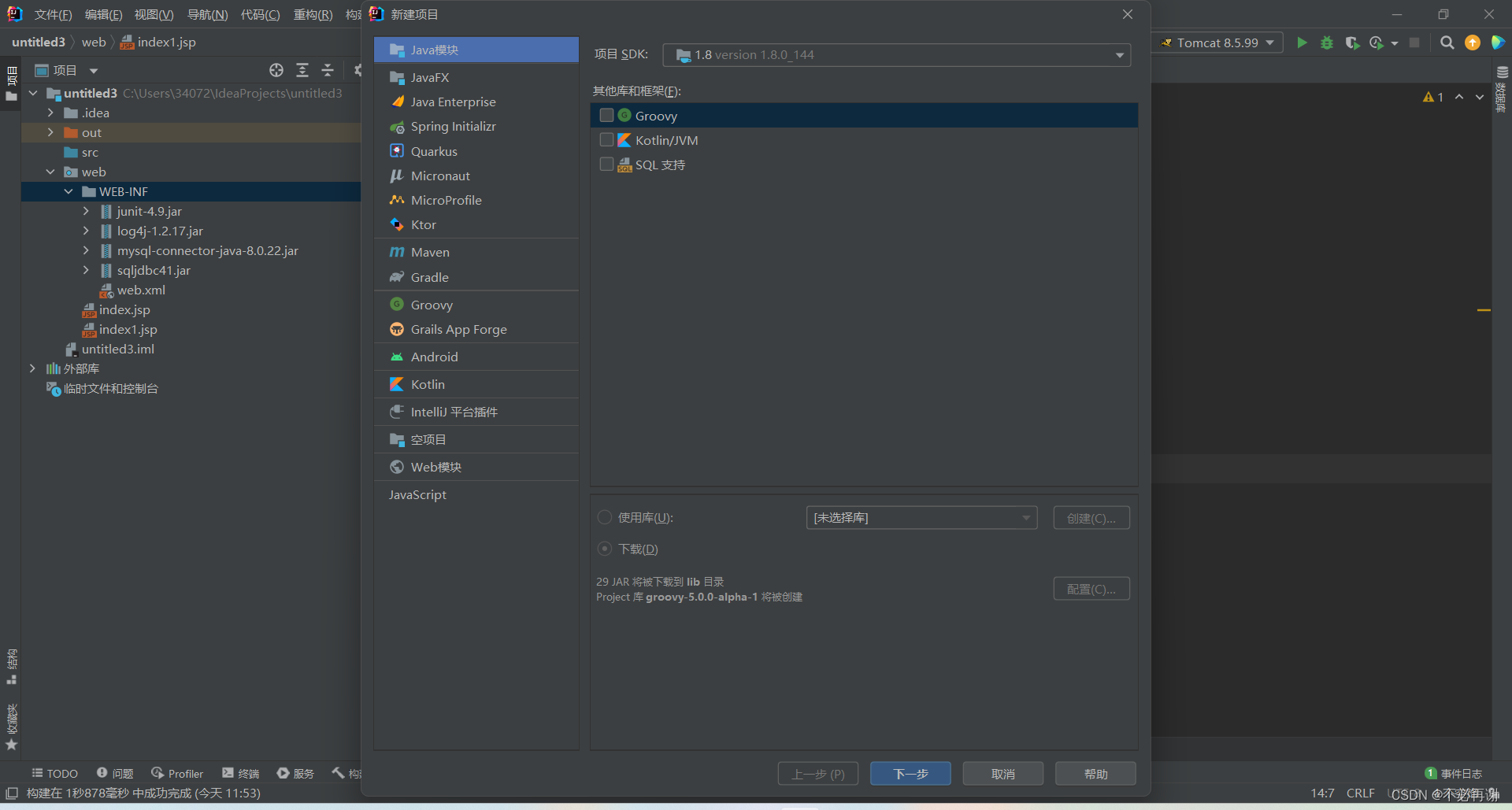This screenshot has height=810, width=1512.
Task: Open the Tomcat 8.5.99 run configuration dropdown
Action: tap(1217, 43)
